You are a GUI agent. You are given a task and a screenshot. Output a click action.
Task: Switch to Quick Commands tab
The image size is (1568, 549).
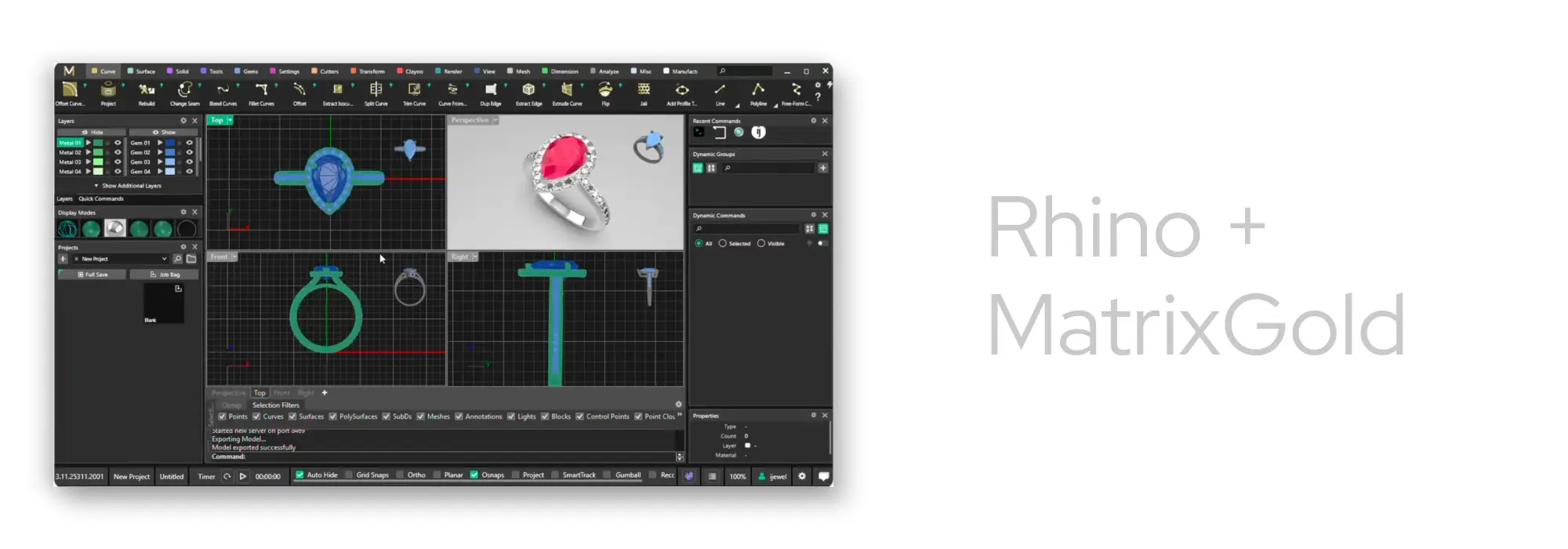[101, 199]
